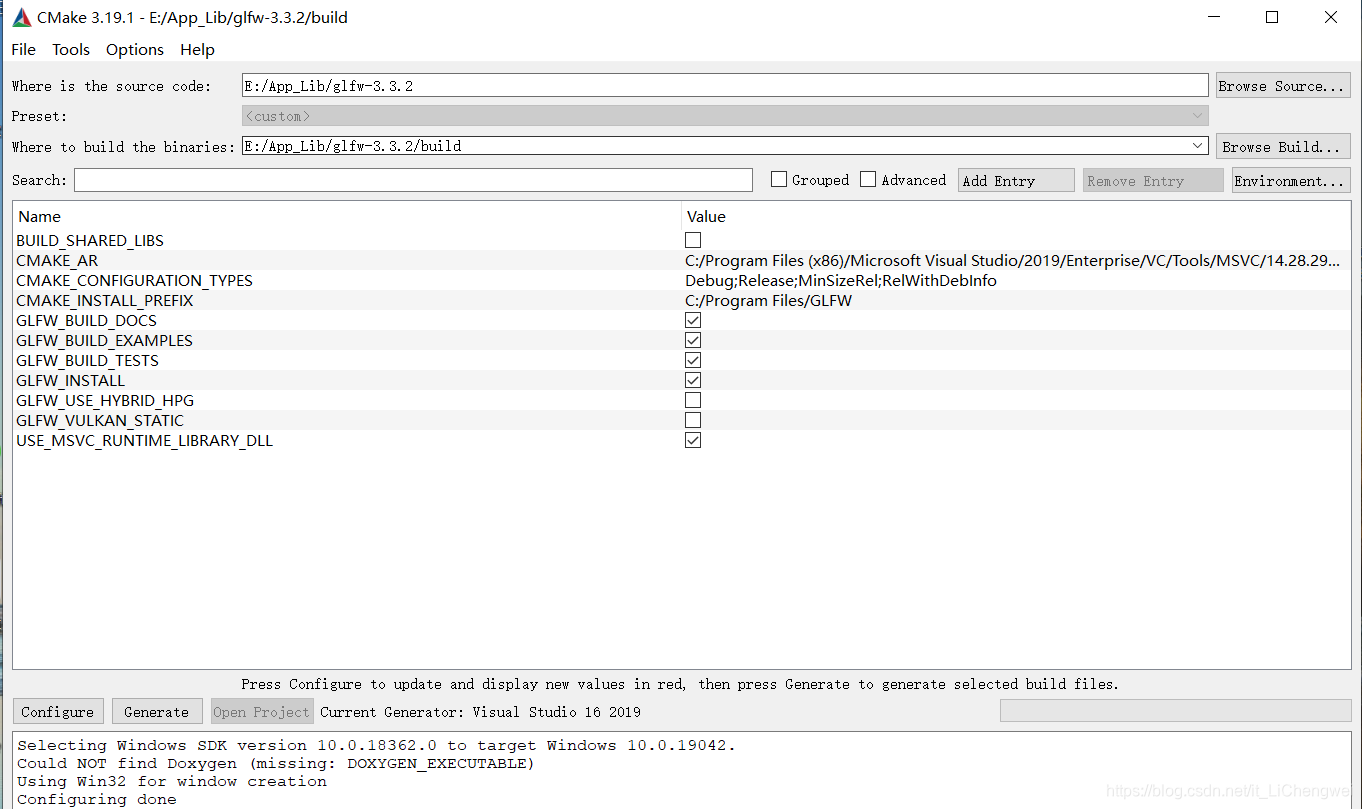Click the source code path field
The height and width of the screenshot is (809, 1362).
point(725,86)
